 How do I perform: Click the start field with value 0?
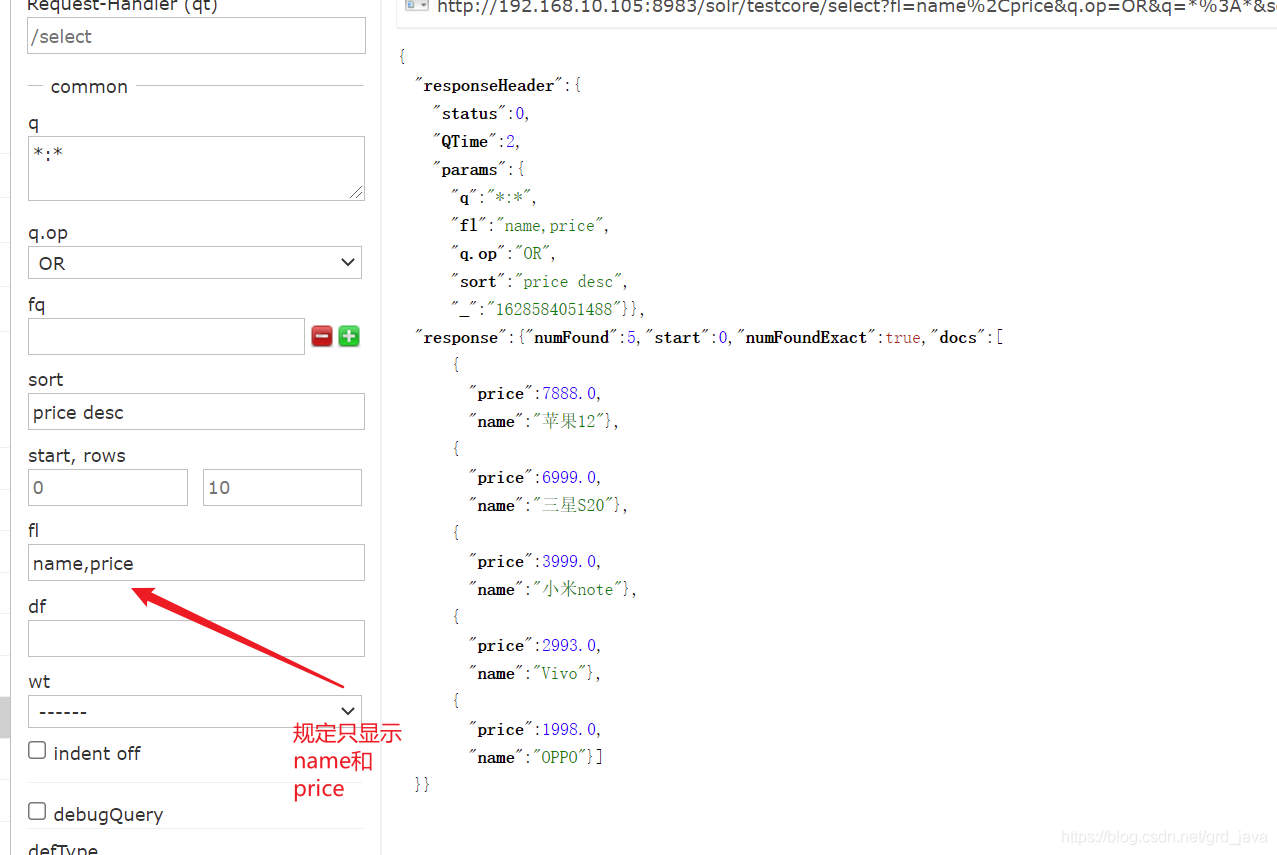pos(108,487)
